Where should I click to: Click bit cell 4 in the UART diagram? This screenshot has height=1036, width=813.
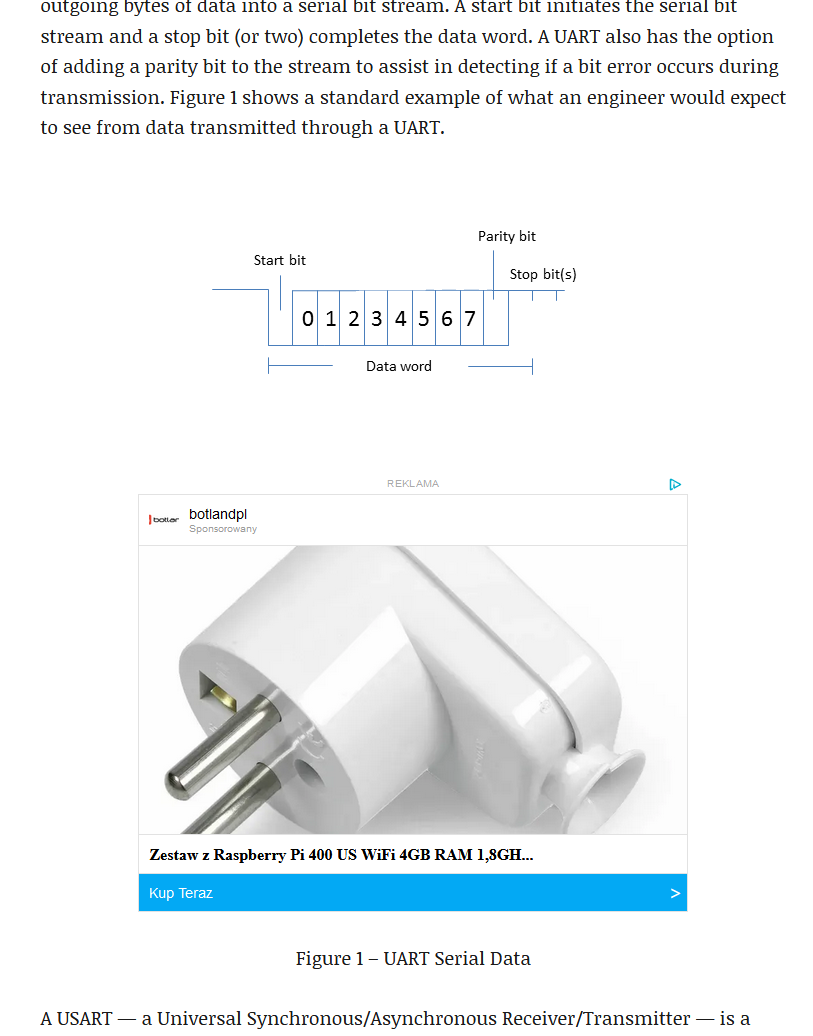click(401, 318)
